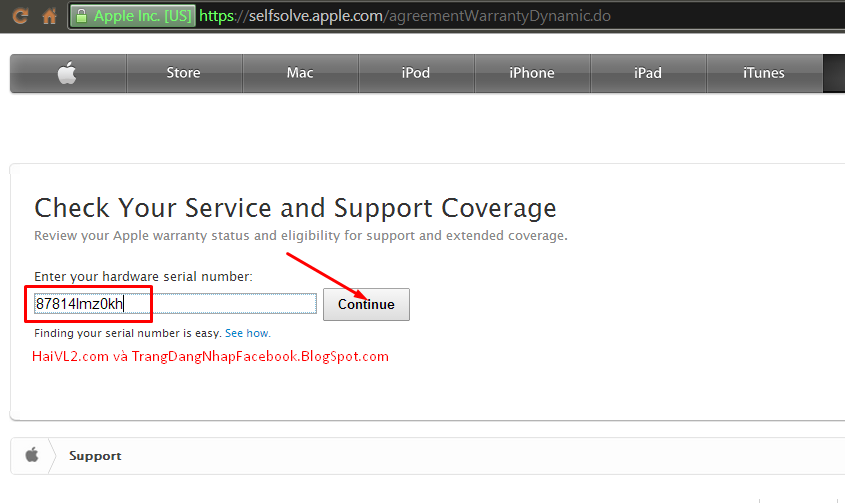Viewport: 845px width, 503px height.
Task: Open the iTunes navigation tab
Action: point(764,73)
